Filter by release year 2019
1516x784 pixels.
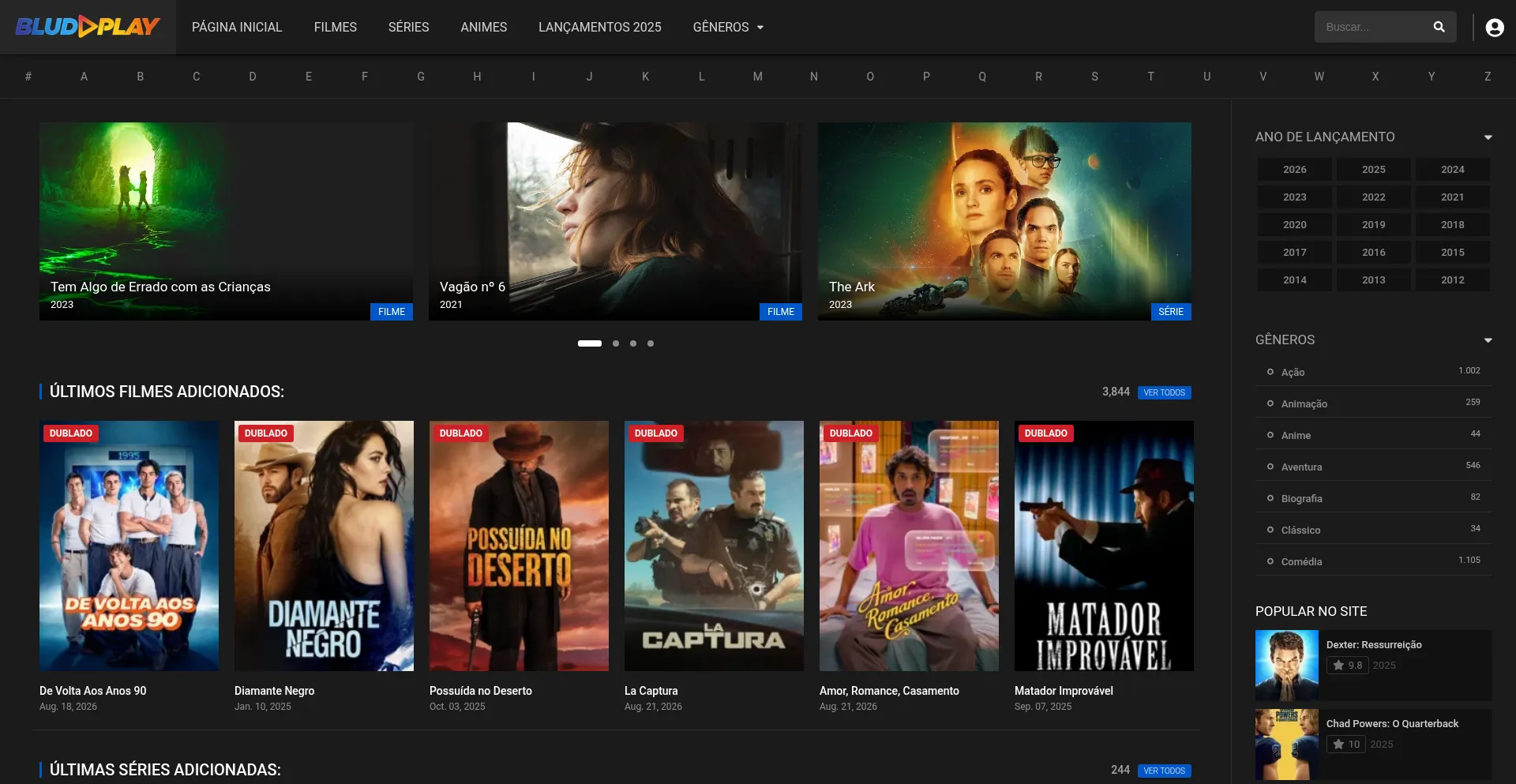[x=1374, y=225]
